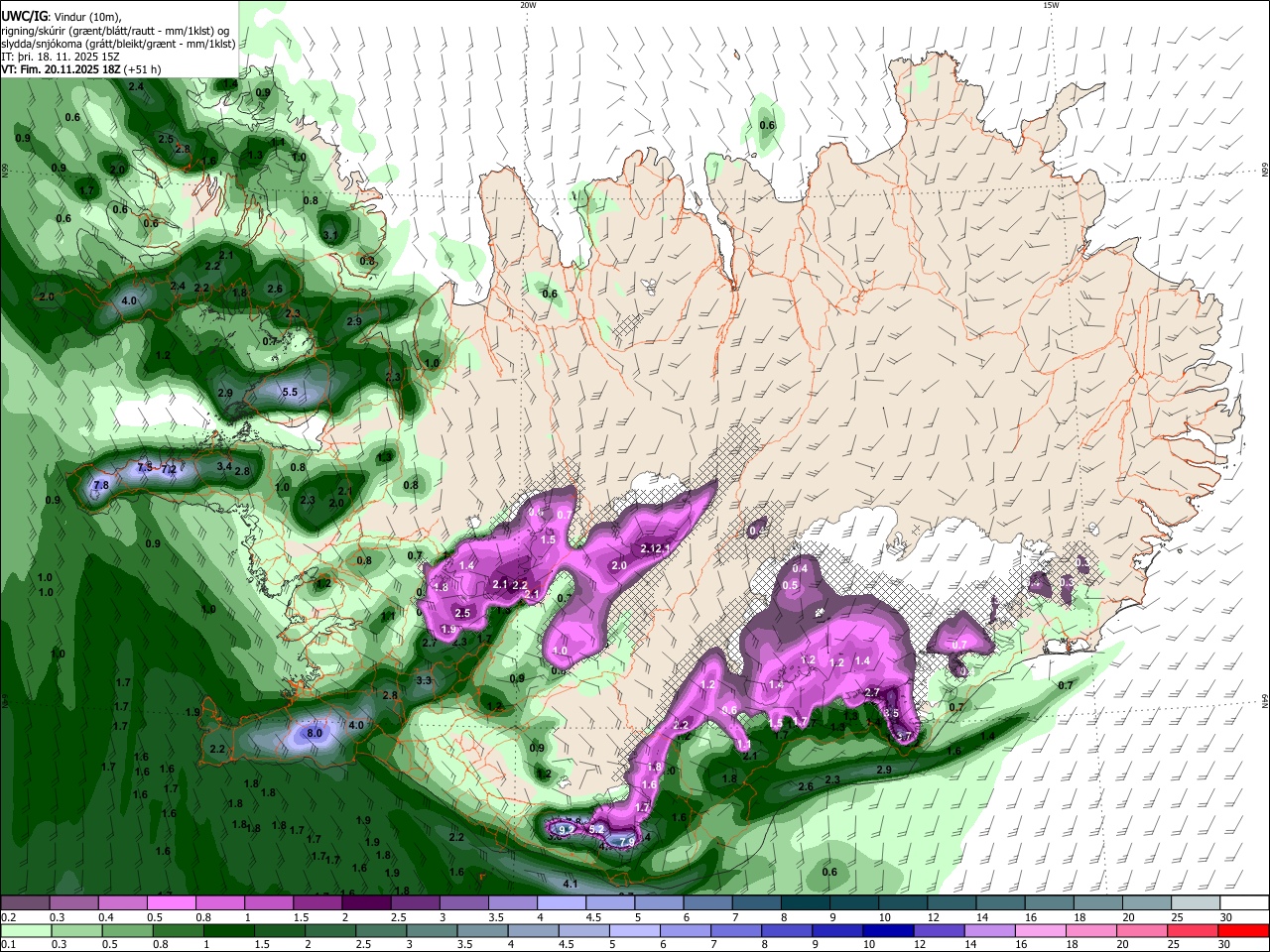Click the 4.1 rain value near the south coast

pos(571,883)
